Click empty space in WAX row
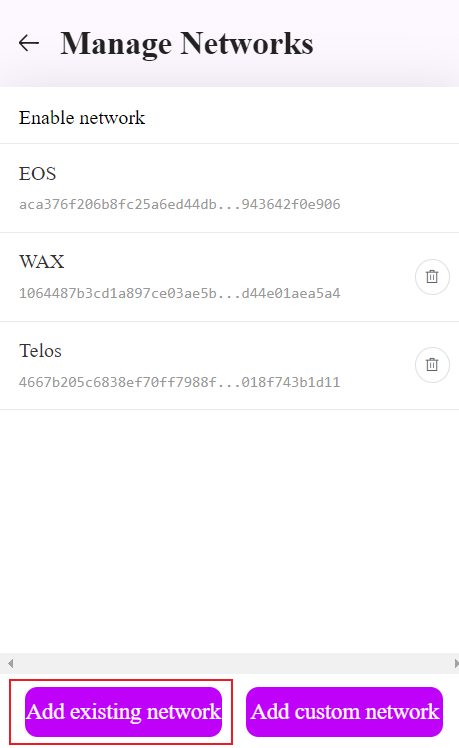 (x=377, y=277)
